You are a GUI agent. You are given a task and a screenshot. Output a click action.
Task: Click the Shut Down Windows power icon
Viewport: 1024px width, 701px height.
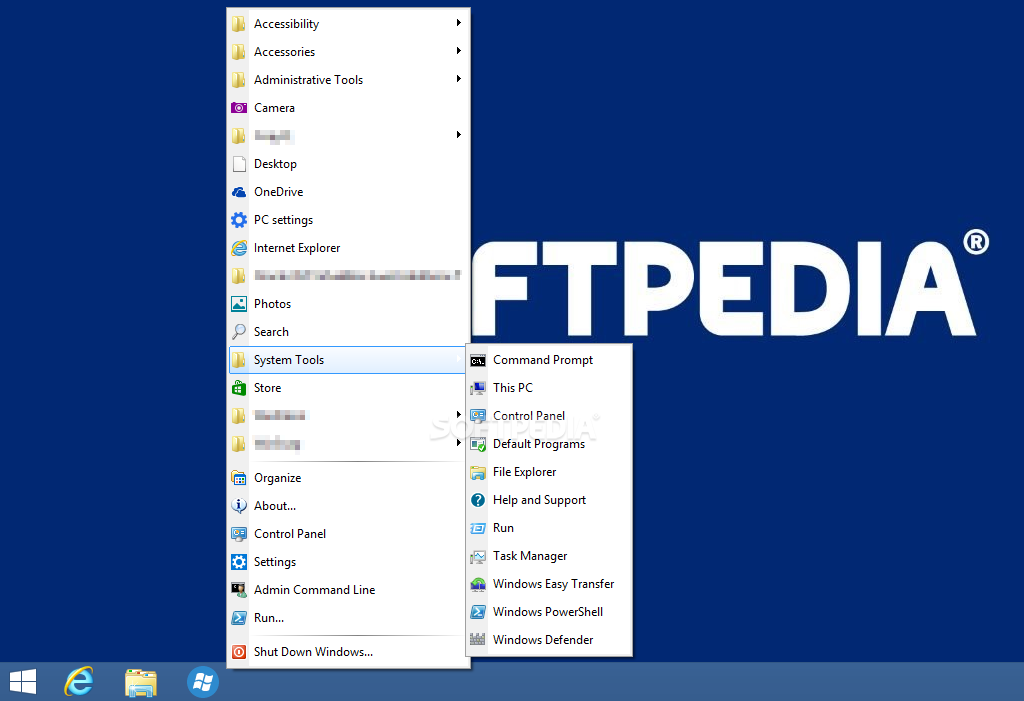(x=239, y=652)
